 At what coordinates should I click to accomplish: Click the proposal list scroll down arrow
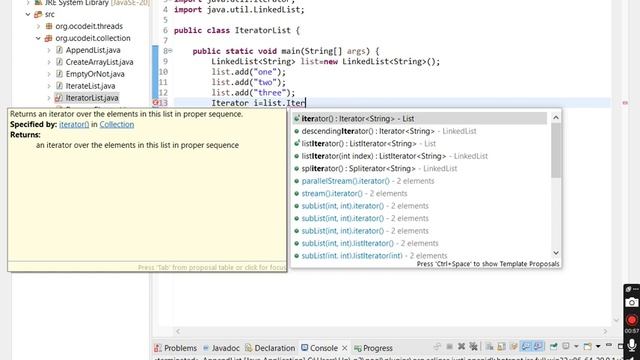tap(556, 253)
